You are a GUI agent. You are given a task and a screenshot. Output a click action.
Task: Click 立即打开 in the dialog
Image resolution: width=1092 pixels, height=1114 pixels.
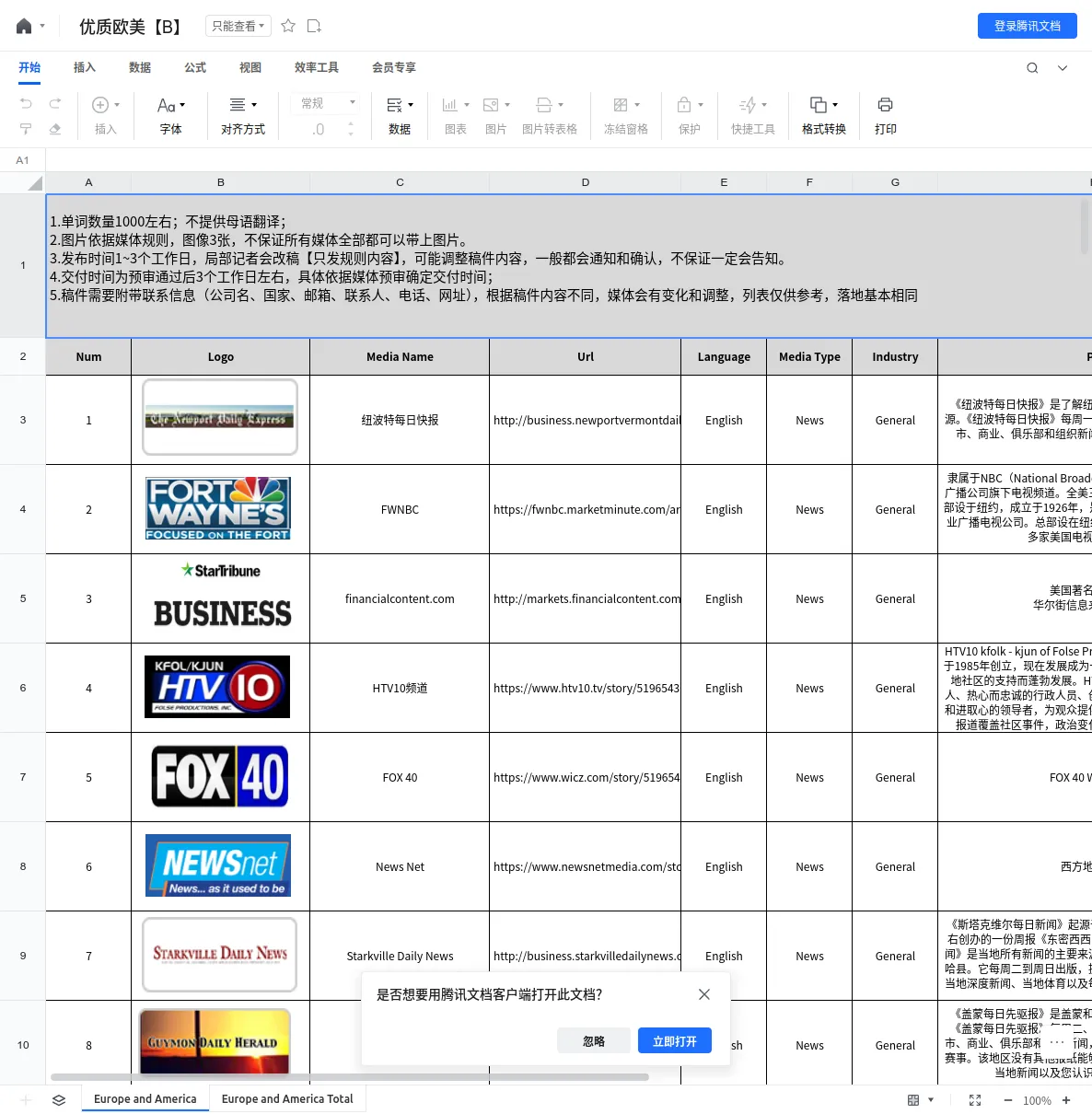tap(675, 1041)
